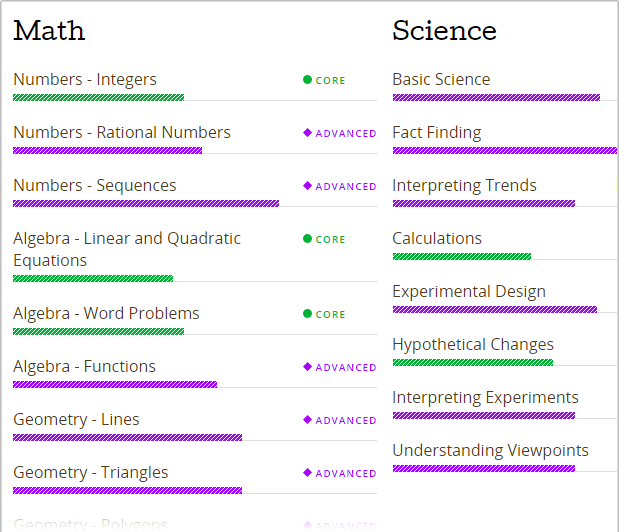Click the Science section heading
Image resolution: width=619 pixels, height=532 pixels.
445,30
